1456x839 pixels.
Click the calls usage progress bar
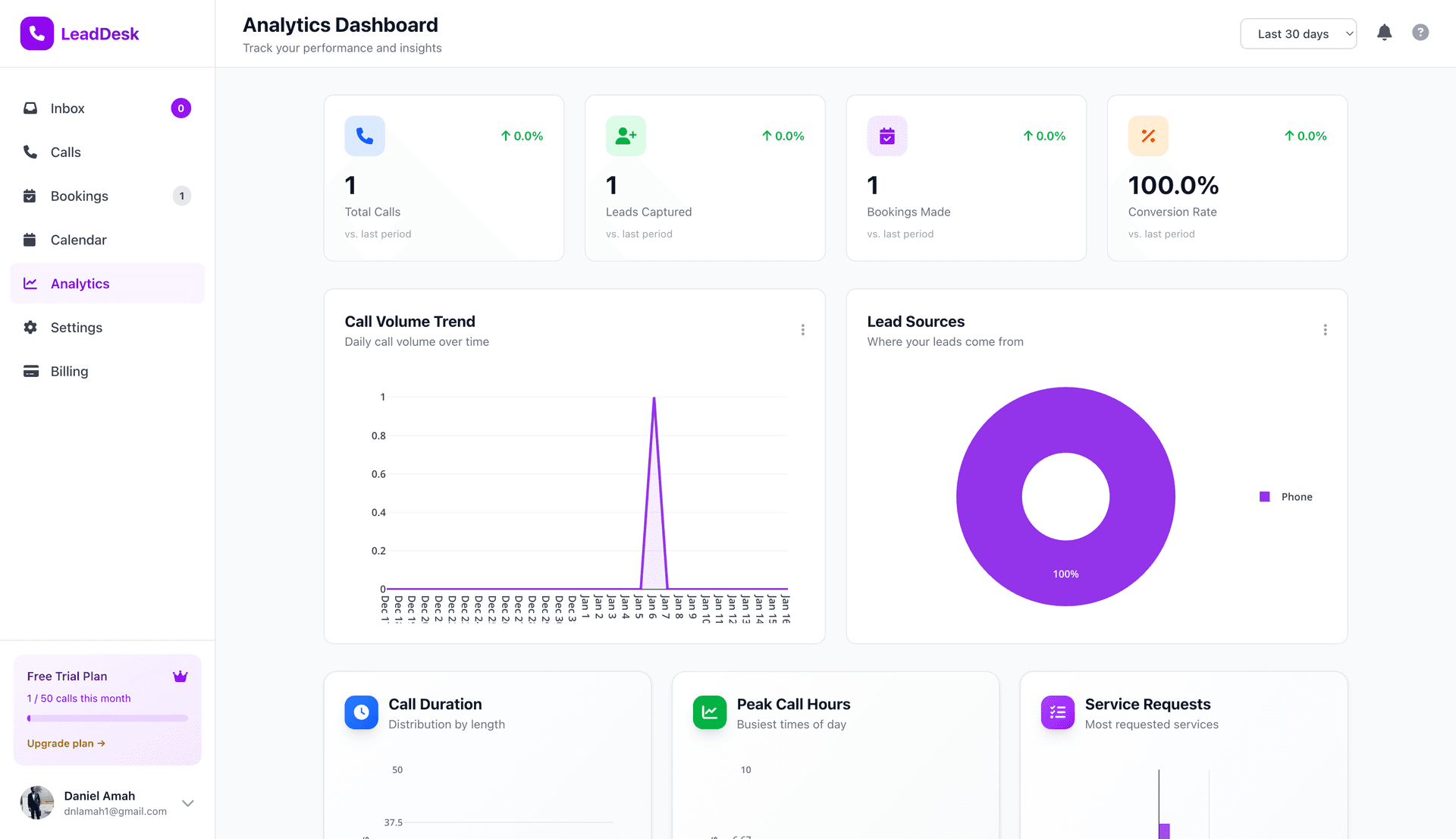107,718
